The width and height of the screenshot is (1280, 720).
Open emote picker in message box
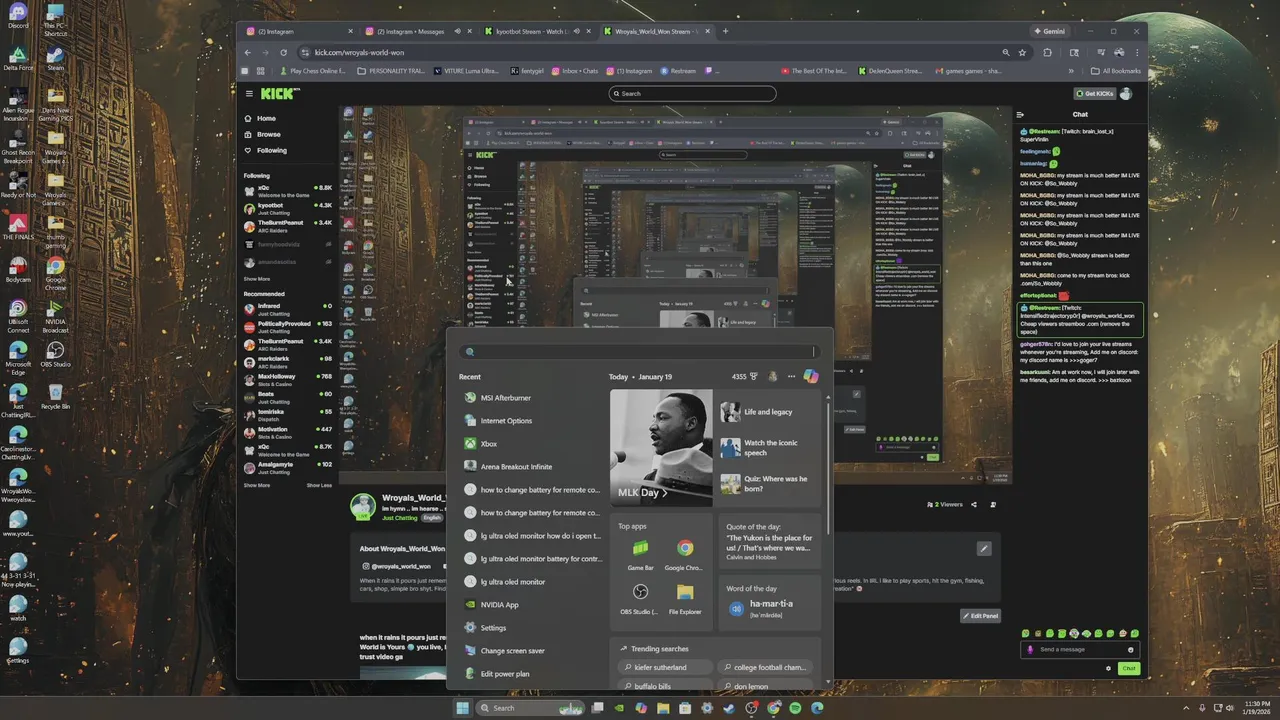[1131, 649]
